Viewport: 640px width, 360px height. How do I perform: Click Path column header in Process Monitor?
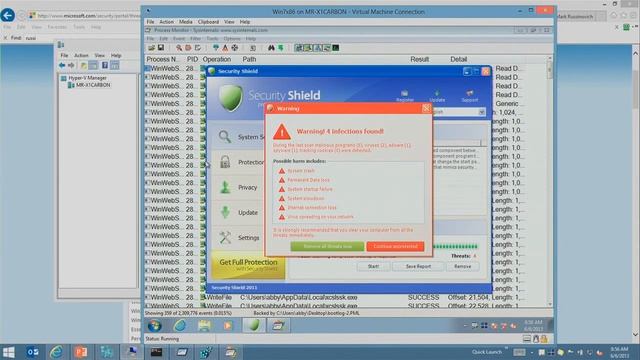click(249, 59)
